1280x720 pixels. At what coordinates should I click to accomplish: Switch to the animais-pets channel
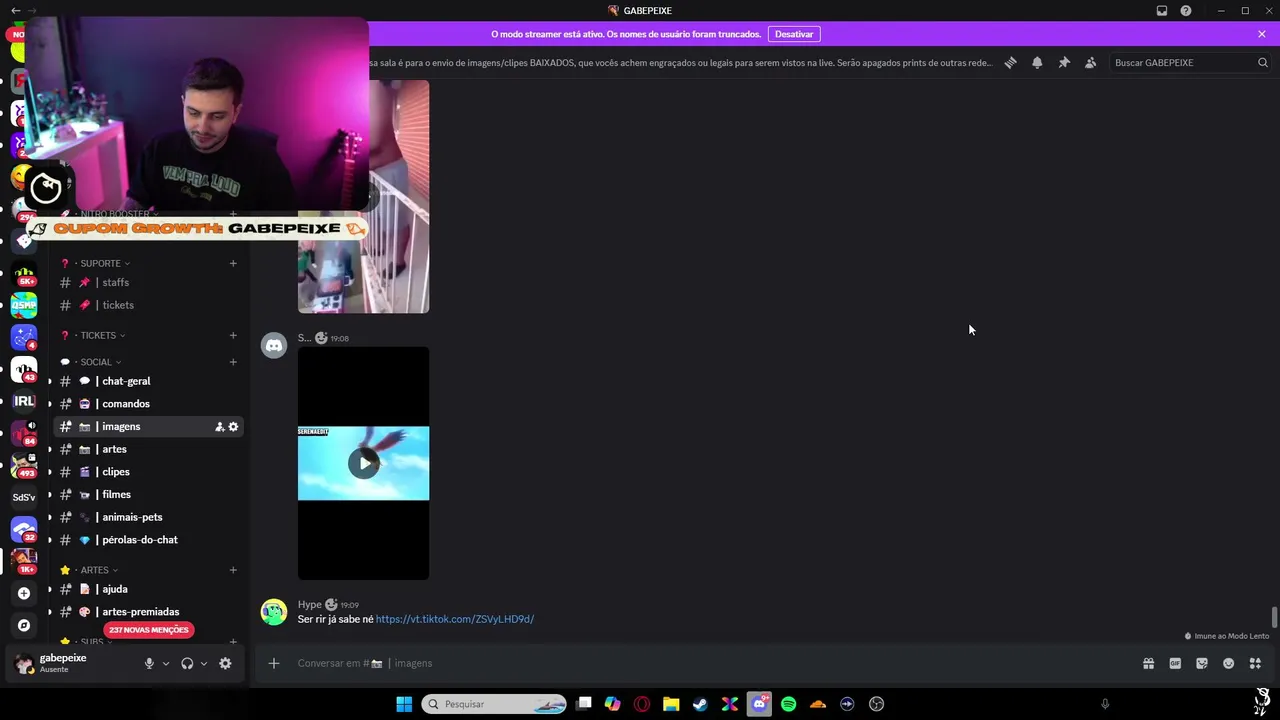(x=149, y=517)
